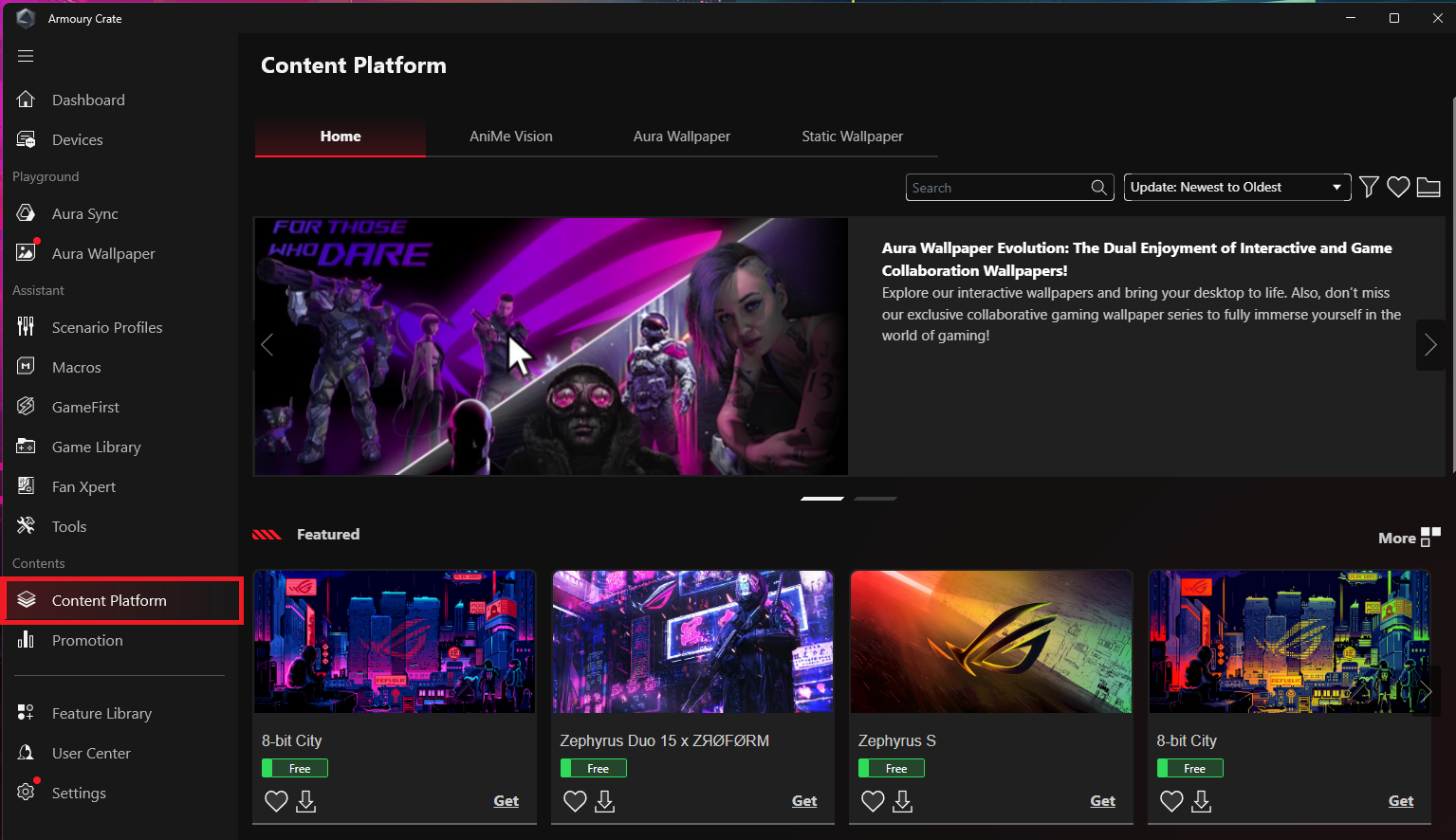
Task: Favorite the first 8-bit City card
Action: point(276,801)
